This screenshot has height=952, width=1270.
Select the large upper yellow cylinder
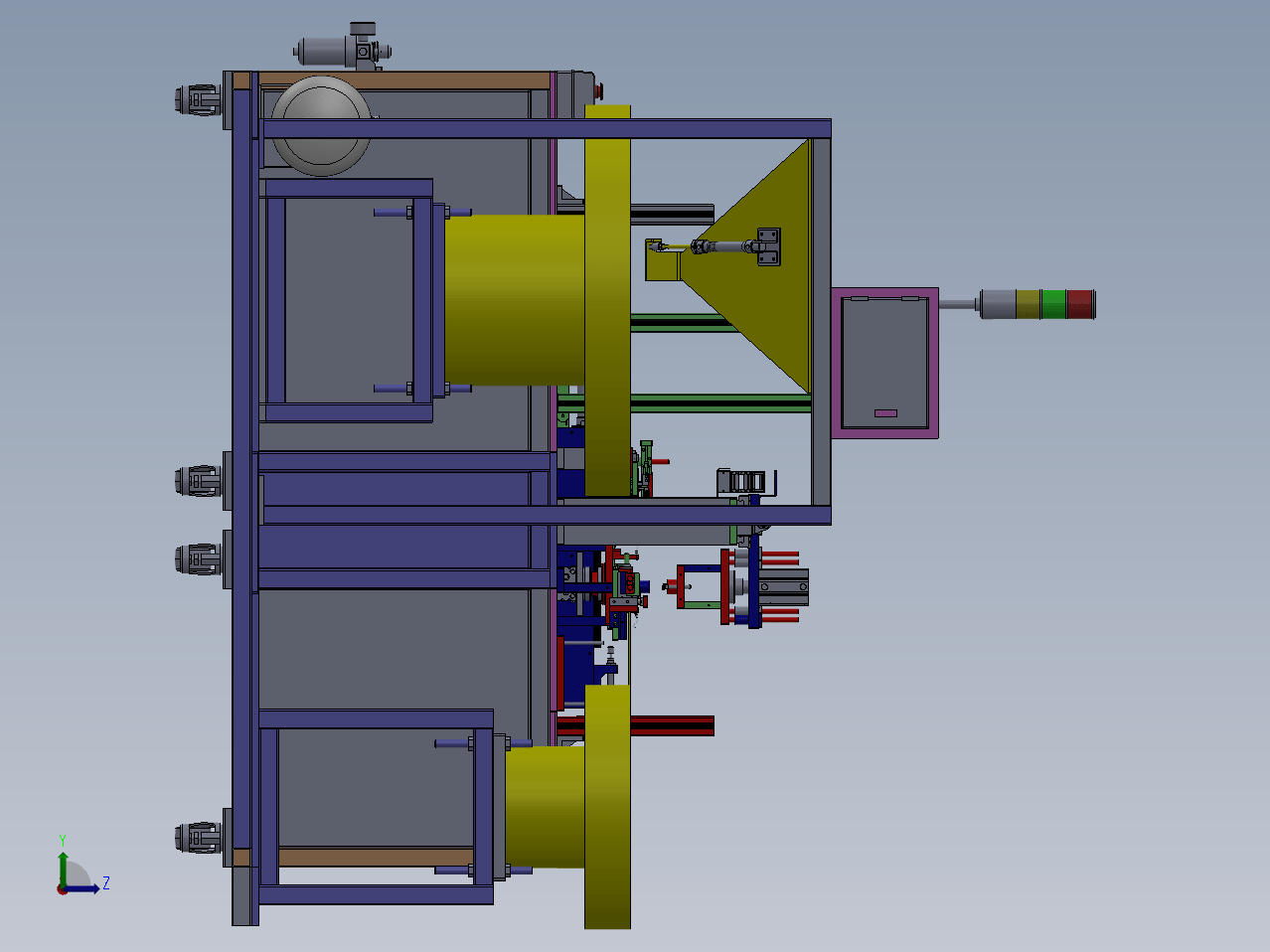514,300
